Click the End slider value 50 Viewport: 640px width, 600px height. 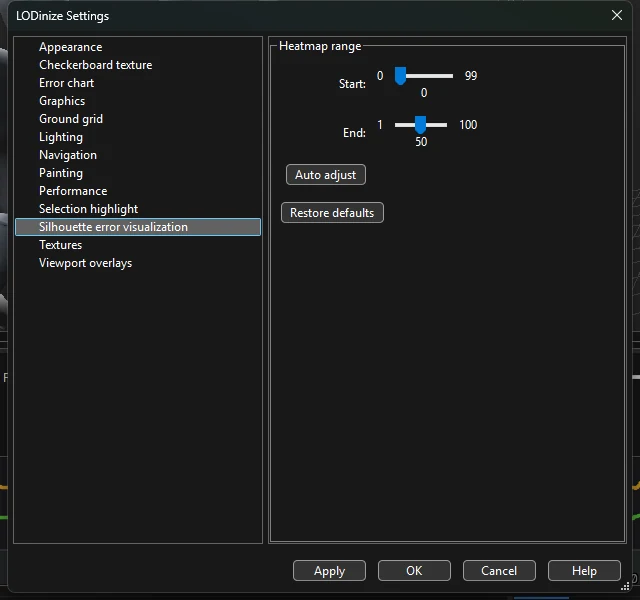tap(421, 142)
